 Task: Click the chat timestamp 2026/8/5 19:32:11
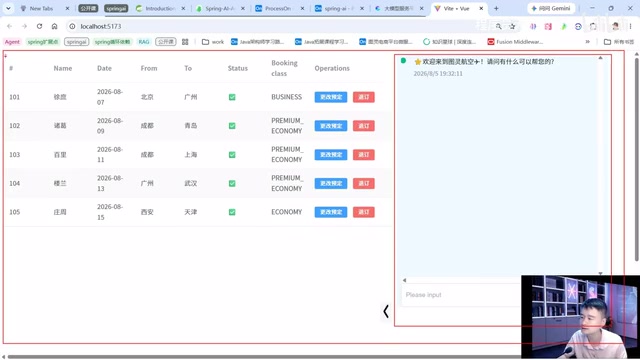[x=438, y=74]
